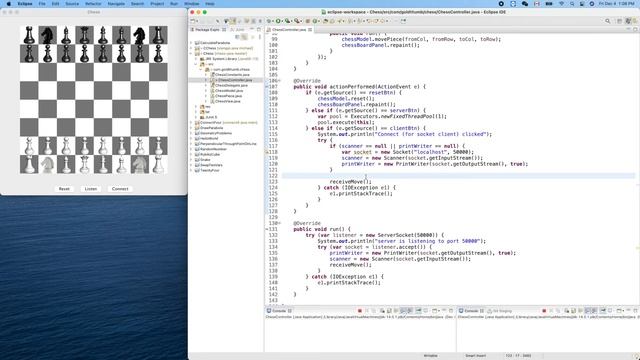This screenshot has height=360, width=640.
Task: Select the ChessController.java editor tab
Action: [289, 30]
